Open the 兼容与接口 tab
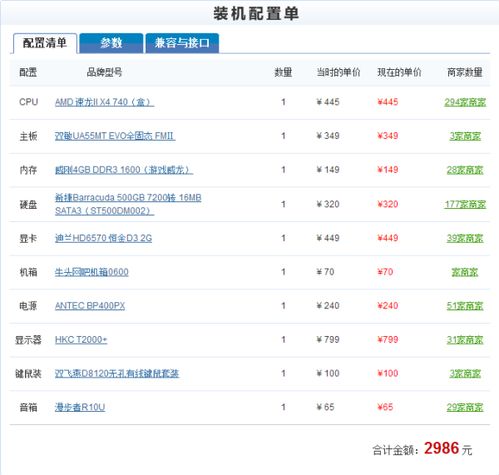 [x=182, y=43]
